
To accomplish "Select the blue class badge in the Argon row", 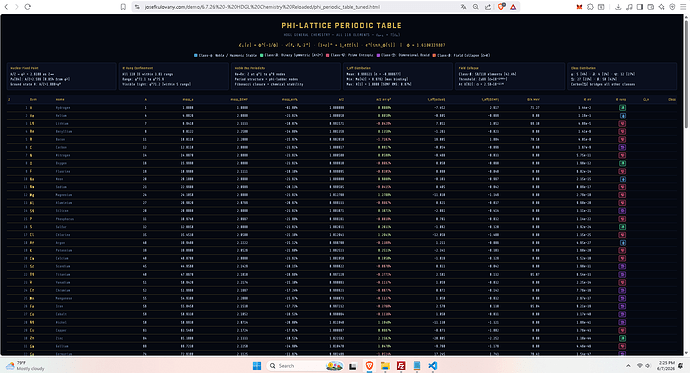I will pos(622,242).
